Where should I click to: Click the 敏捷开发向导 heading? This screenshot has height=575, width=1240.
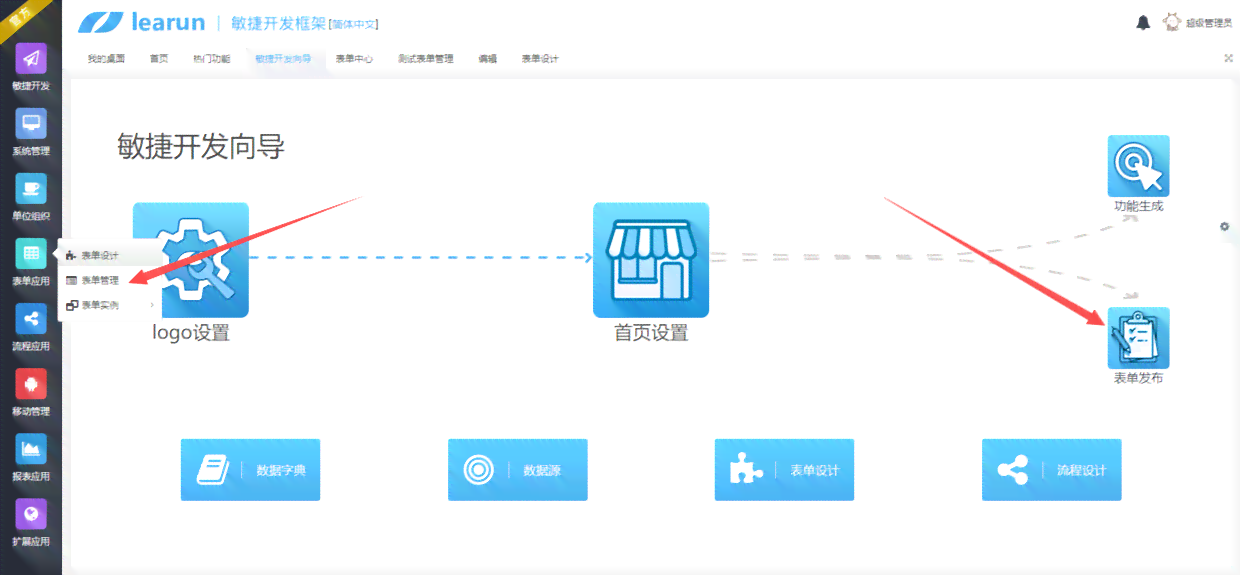pos(201,147)
